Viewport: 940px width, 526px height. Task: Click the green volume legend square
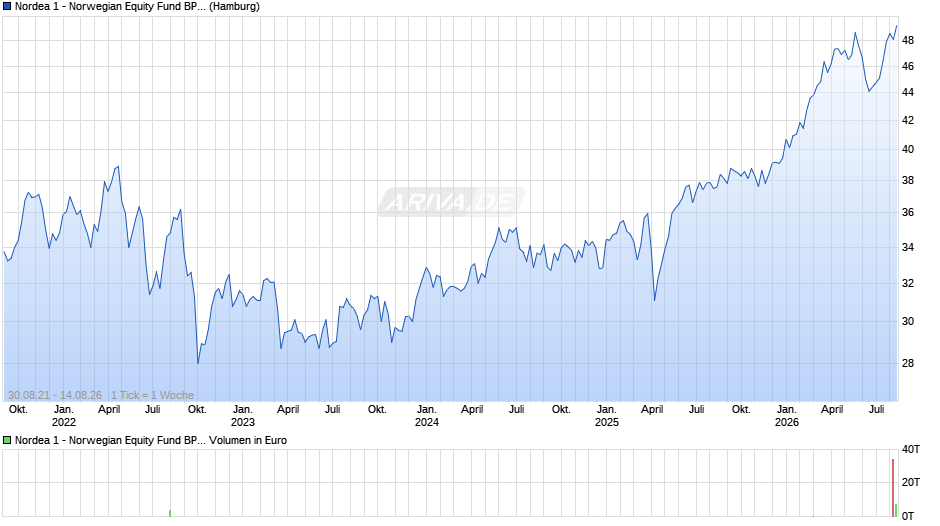pos(7,440)
